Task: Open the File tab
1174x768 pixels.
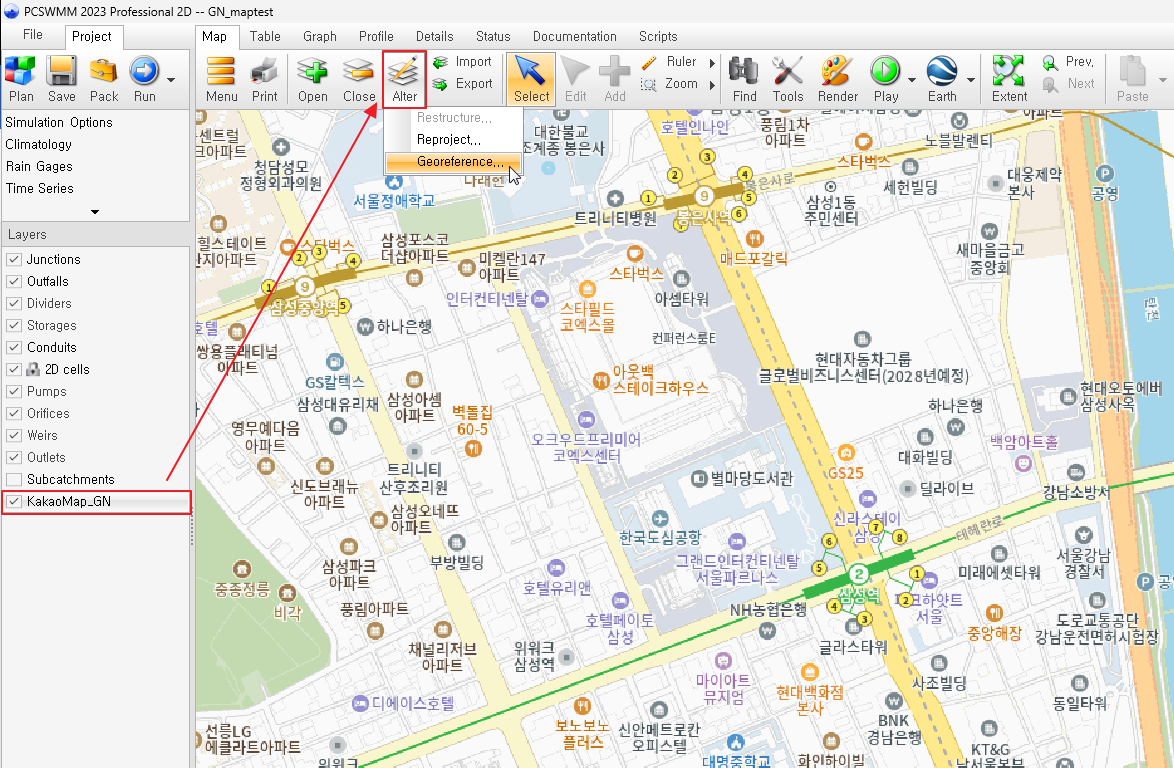Action: pos(32,35)
